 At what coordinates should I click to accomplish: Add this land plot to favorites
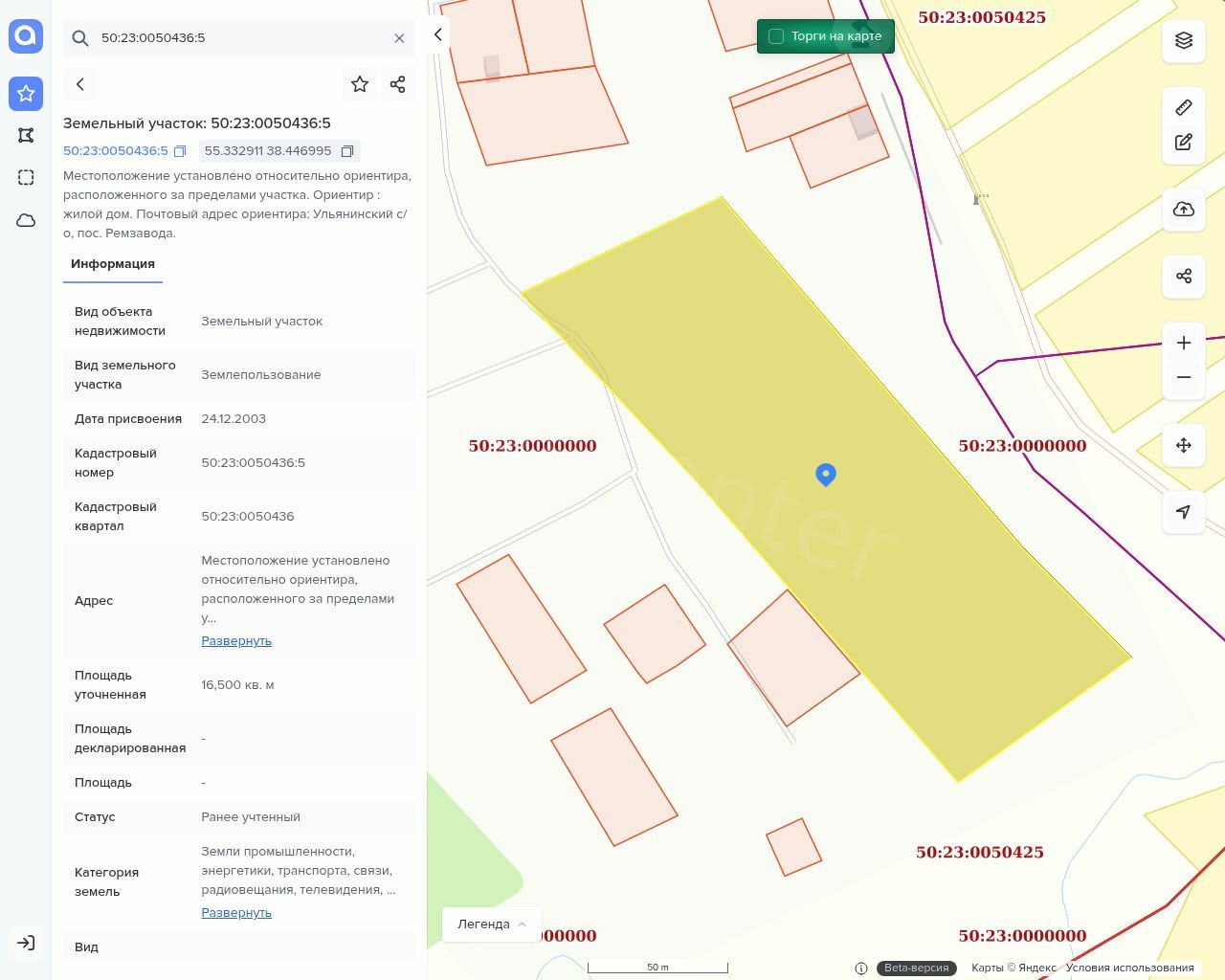pos(360,84)
